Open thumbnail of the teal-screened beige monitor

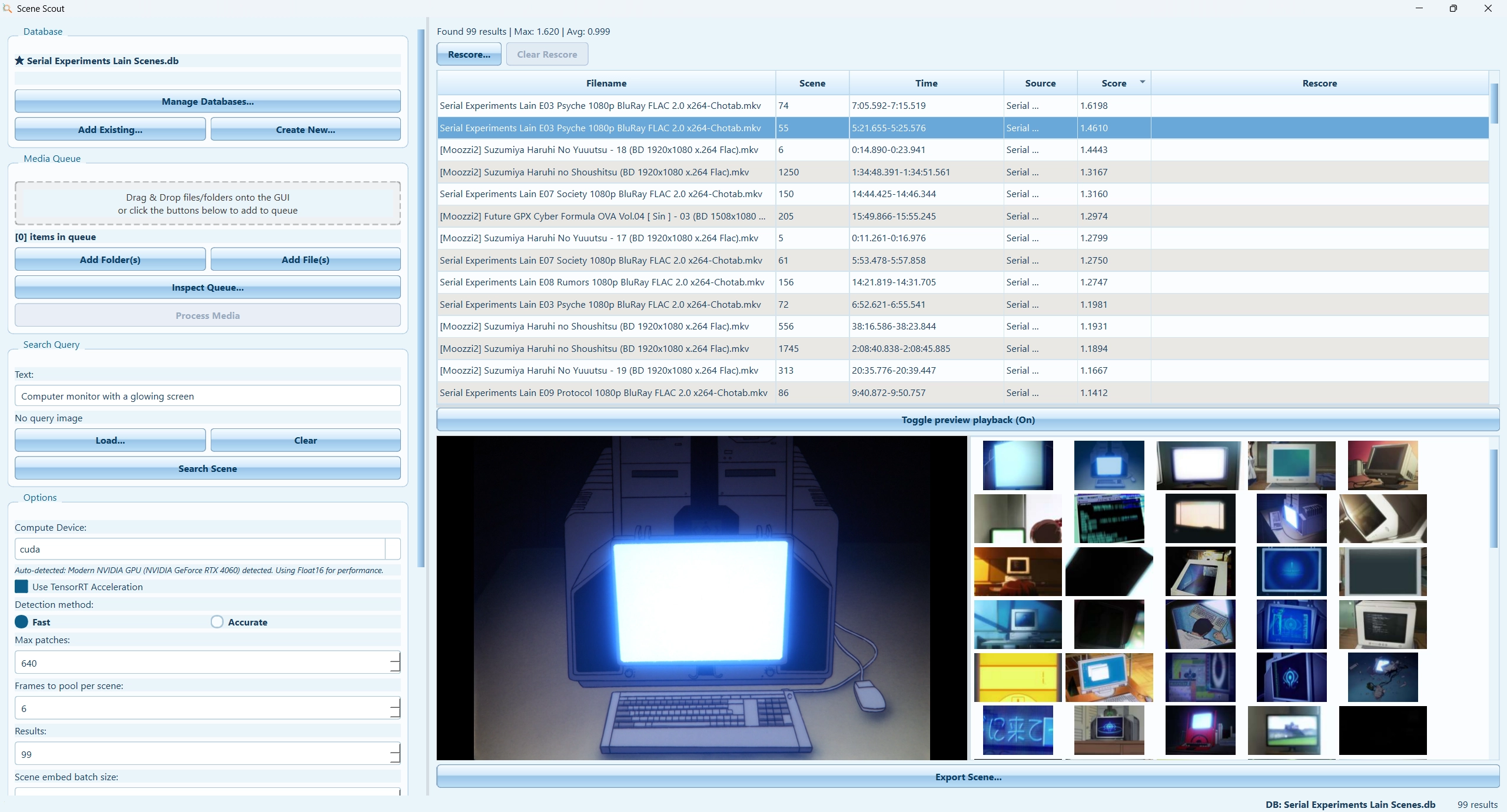[1292, 465]
